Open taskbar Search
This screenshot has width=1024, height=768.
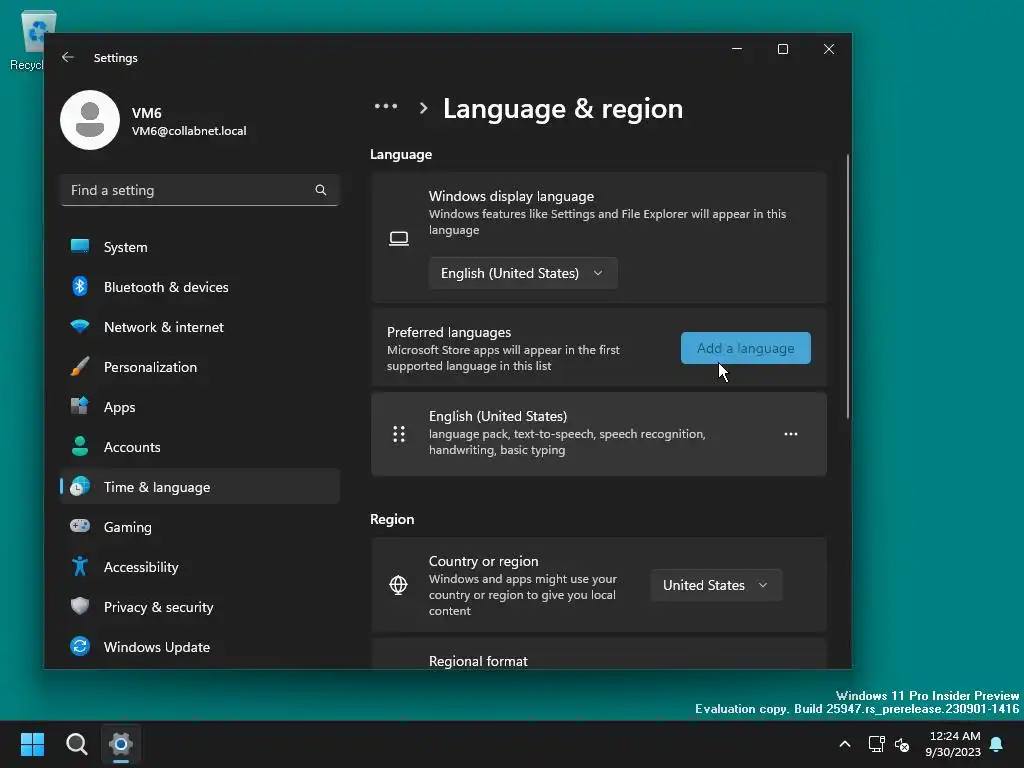(x=76, y=744)
